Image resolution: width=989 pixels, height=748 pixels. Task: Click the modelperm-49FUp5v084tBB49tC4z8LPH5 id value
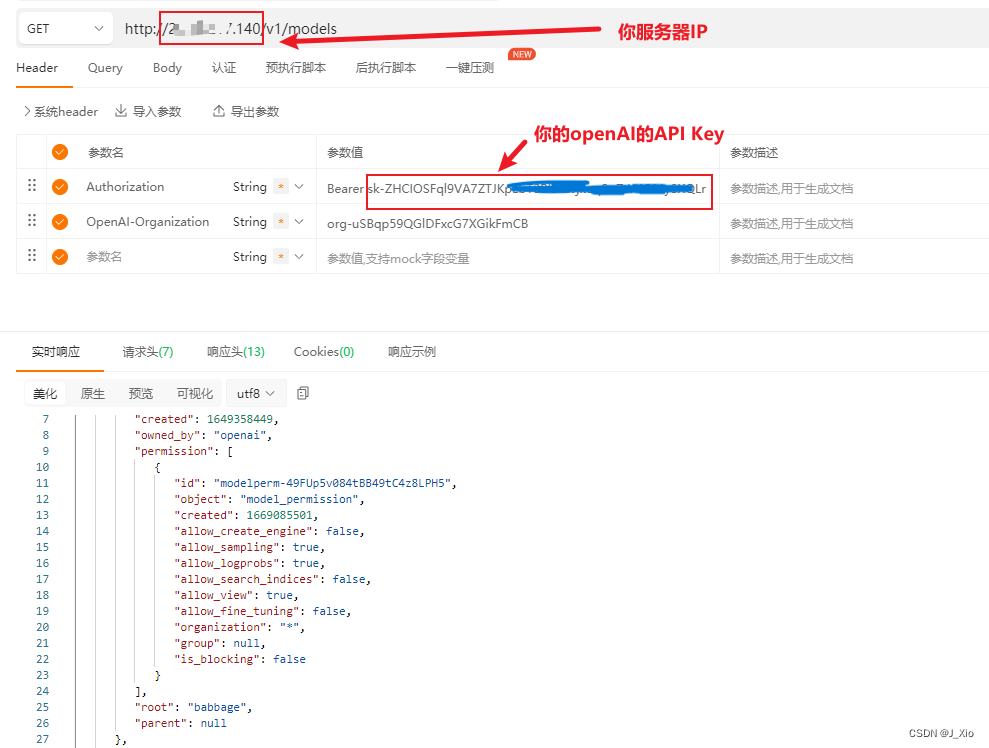click(x=332, y=483)
